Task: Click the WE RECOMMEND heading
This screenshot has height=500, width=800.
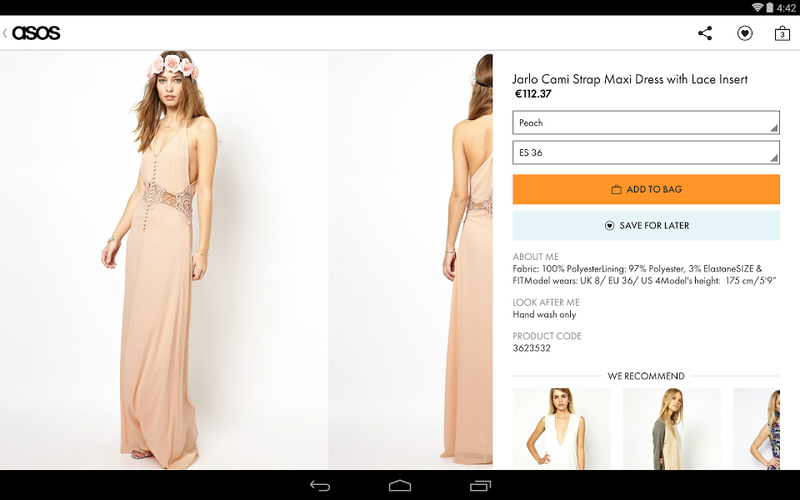Action: 646,376
